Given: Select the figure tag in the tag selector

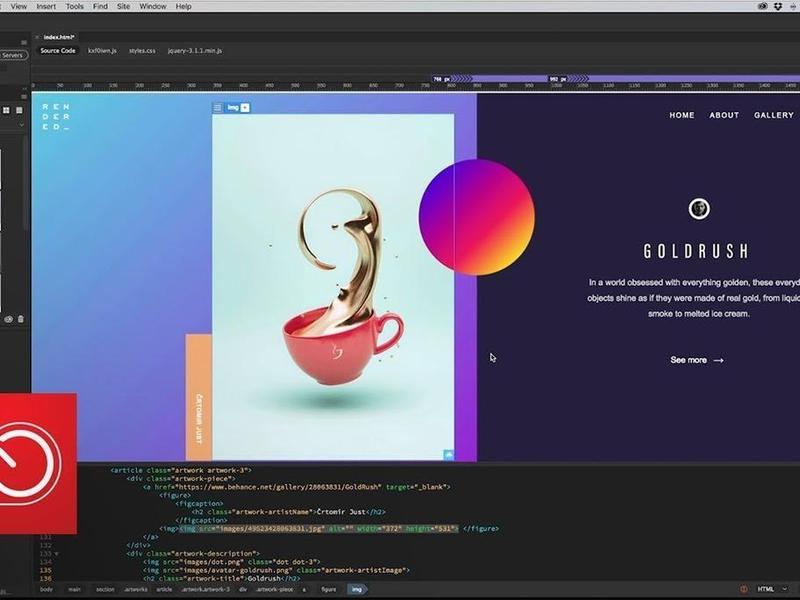Looking at the screenshot, I should pos(329,589).
